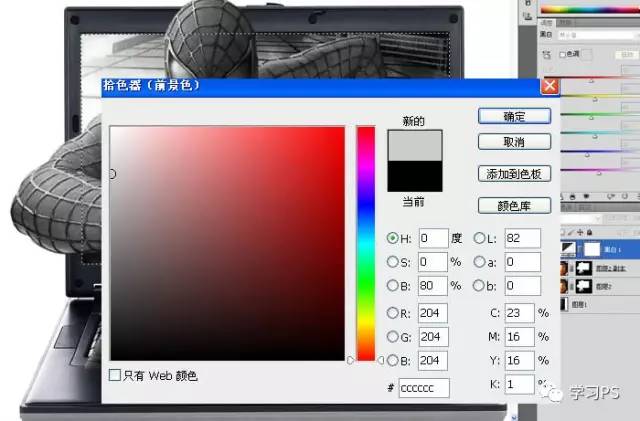Viewport: 640px width, 421px height.
Task: Select the Lab a radio button
Action: 479,262
